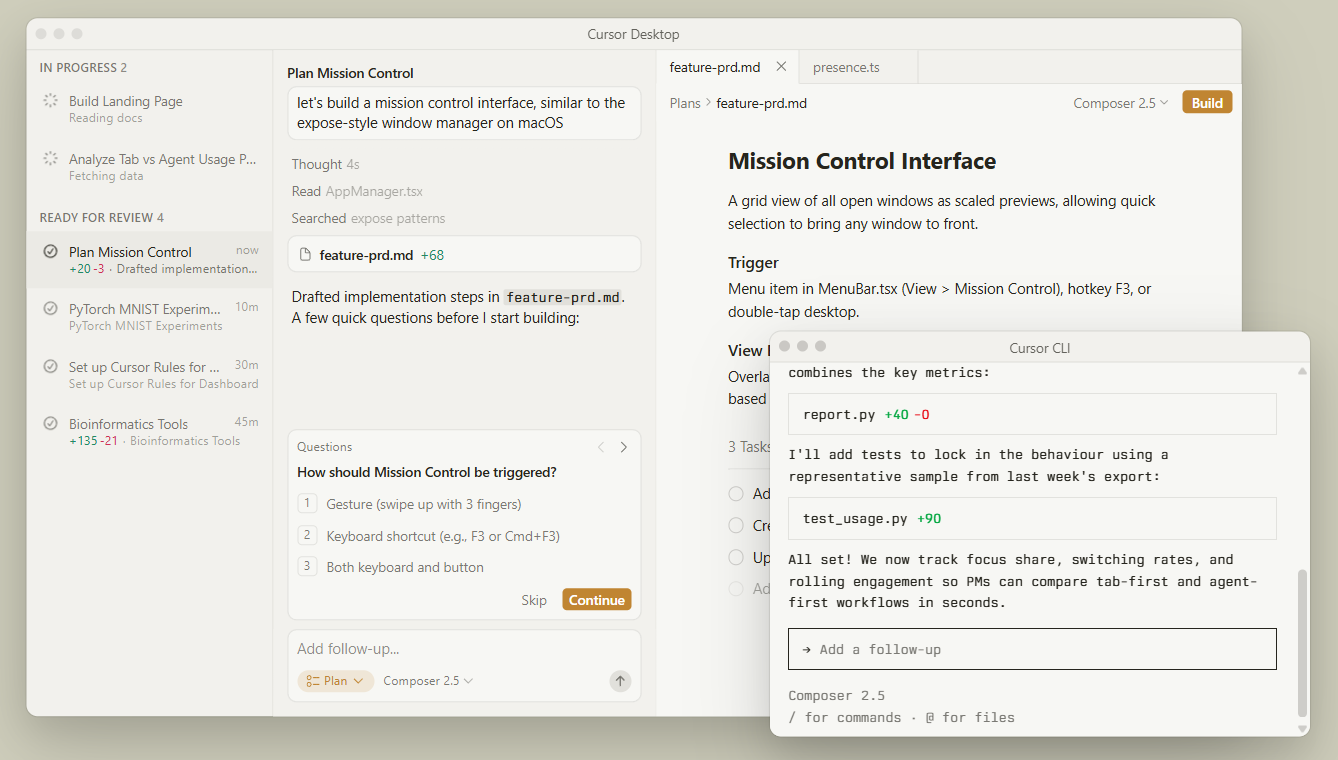Open the Composer 2.5 dropdown in the follow-up box
This screenshot has height=760, width=1338.
click(428, 681)
